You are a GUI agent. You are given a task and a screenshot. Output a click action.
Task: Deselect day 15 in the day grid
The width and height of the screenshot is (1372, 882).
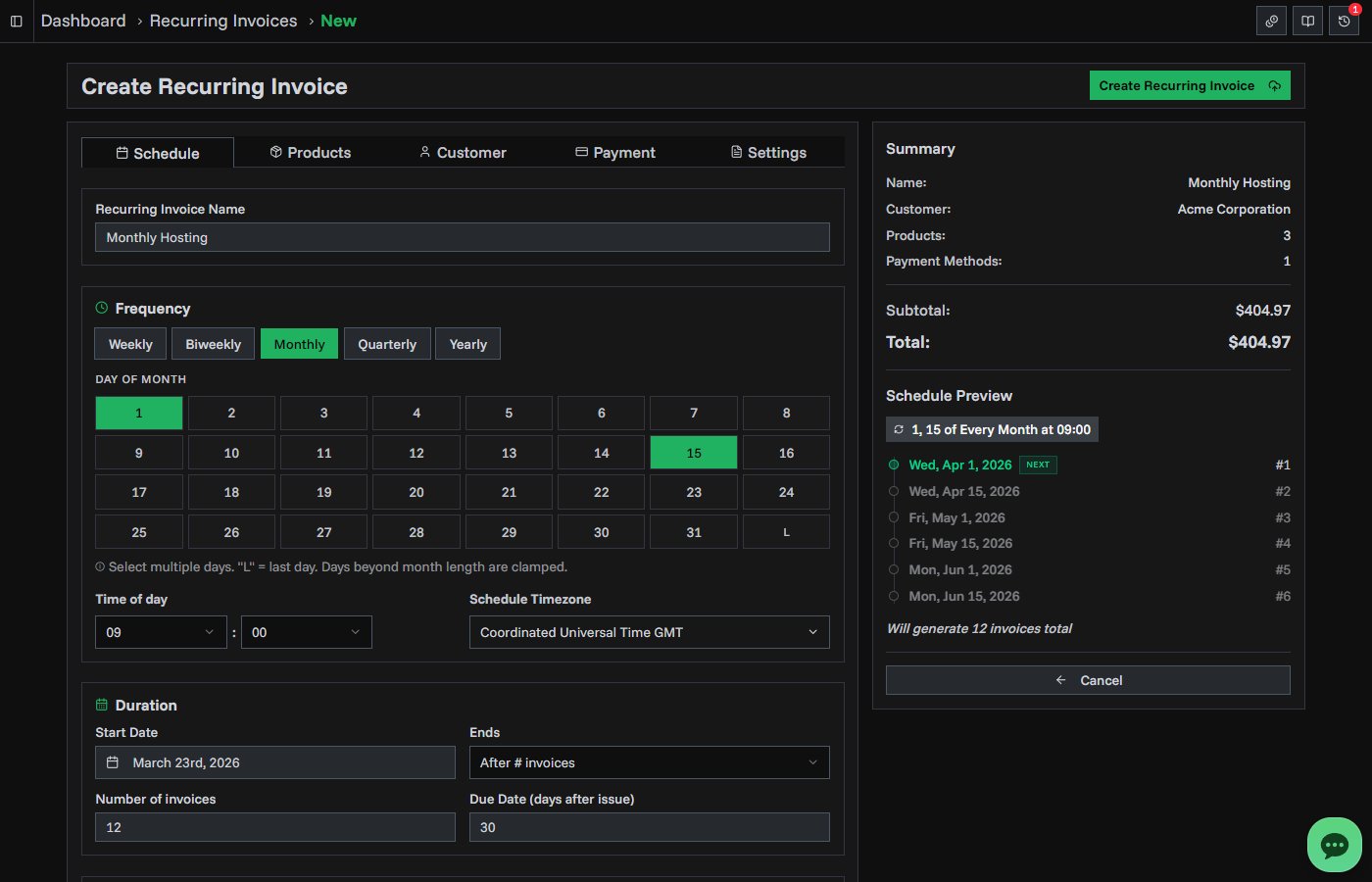pos(693,452)
